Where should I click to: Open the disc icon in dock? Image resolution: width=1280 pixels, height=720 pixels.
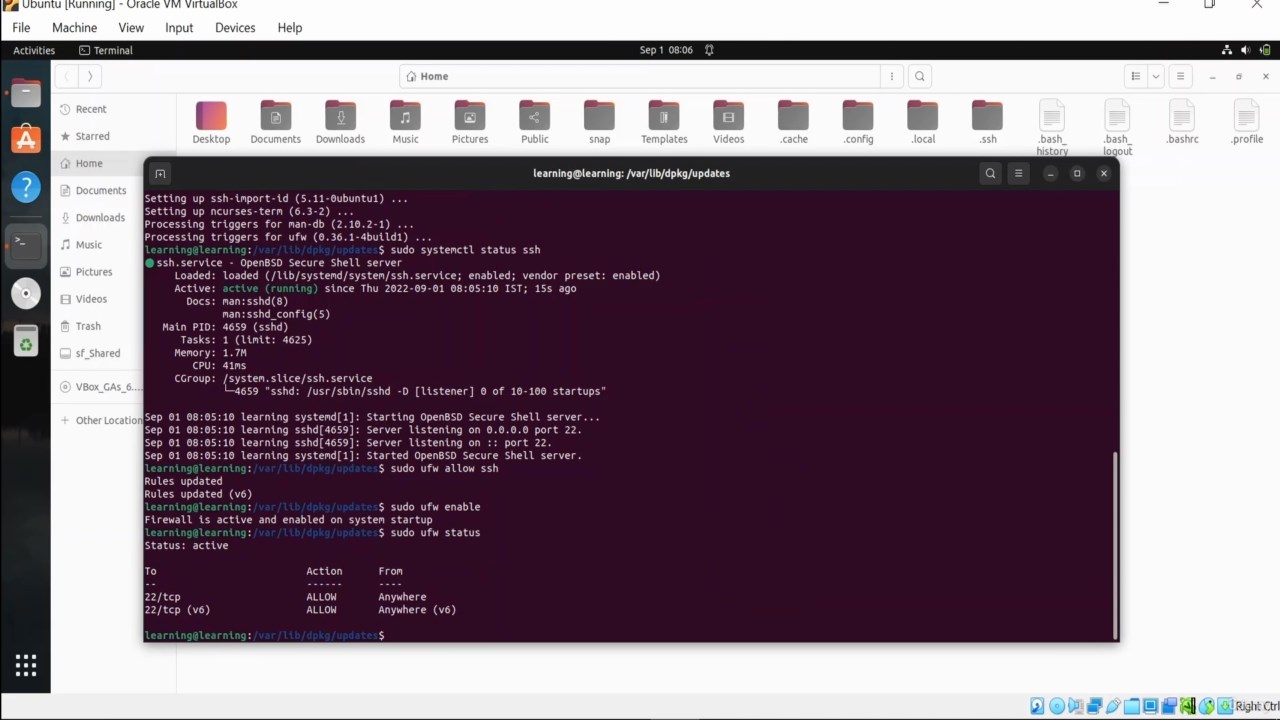click(26, 293)
